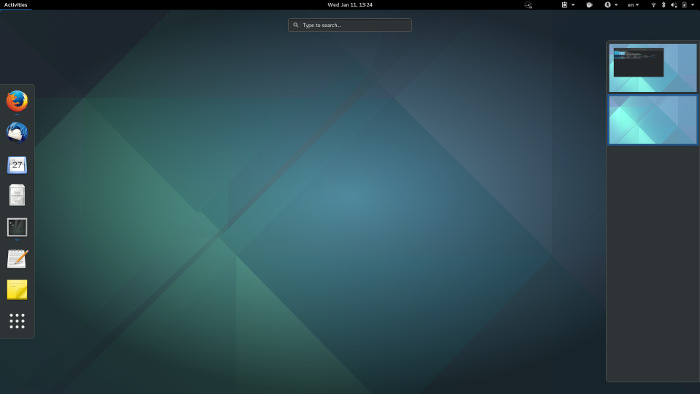This screenshot has width=700, height=394.
Task: Select the highlighted empty second workspace thumbnail
Action: (652, 120)
